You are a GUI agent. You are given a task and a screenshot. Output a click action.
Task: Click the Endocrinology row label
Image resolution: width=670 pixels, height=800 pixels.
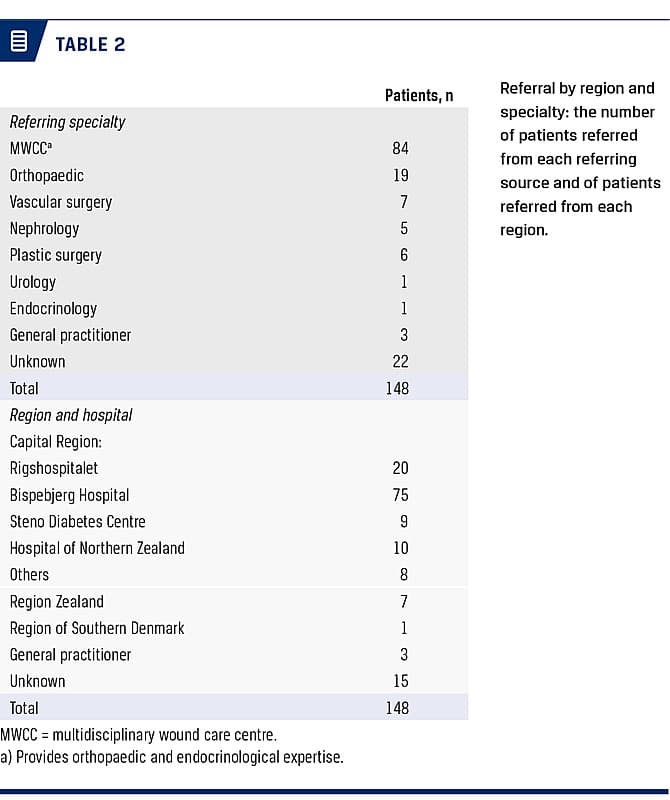click(x=53, y=308)
